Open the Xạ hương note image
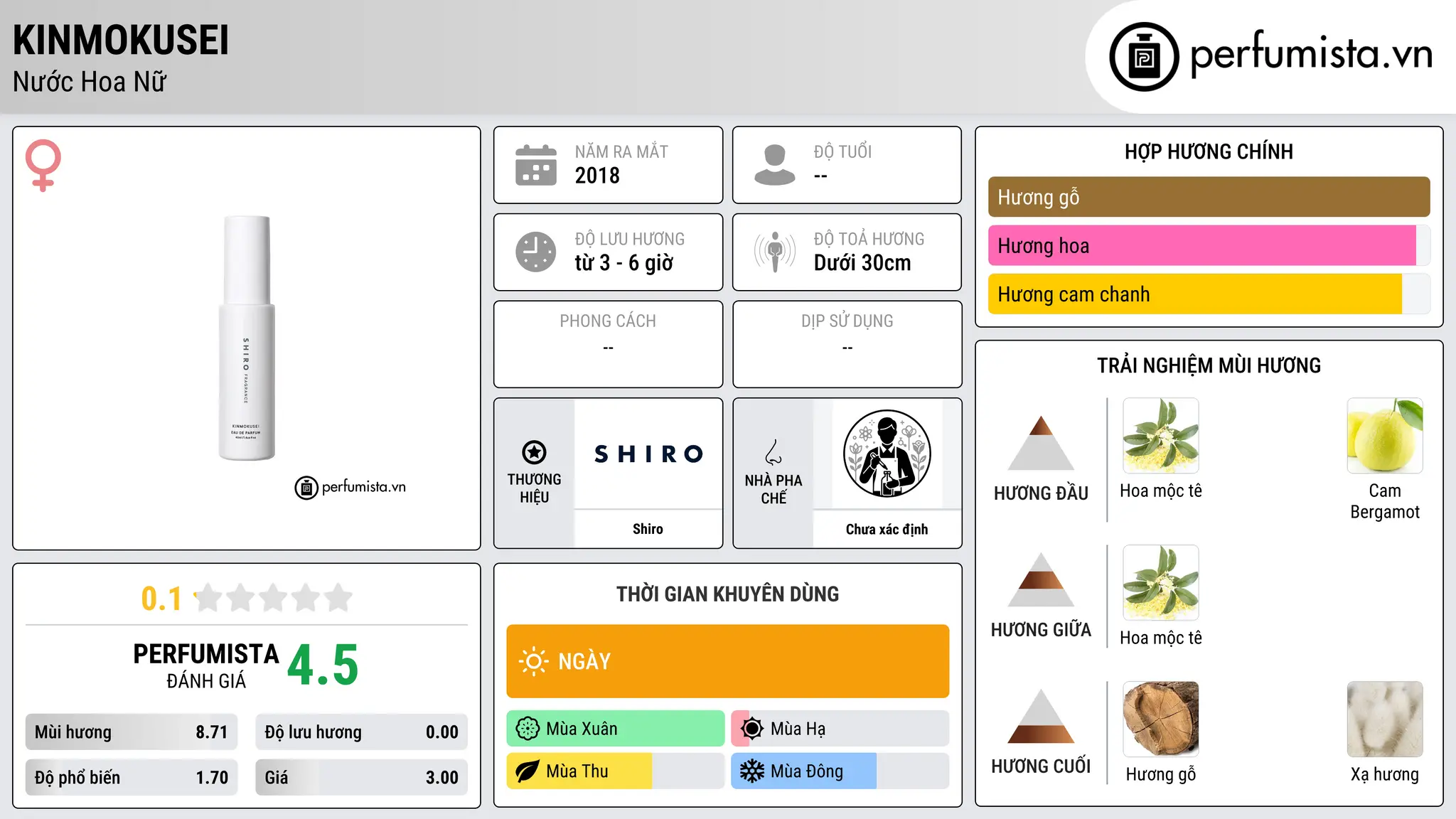Viewport: 1456px width, 819px height. 1385,719
